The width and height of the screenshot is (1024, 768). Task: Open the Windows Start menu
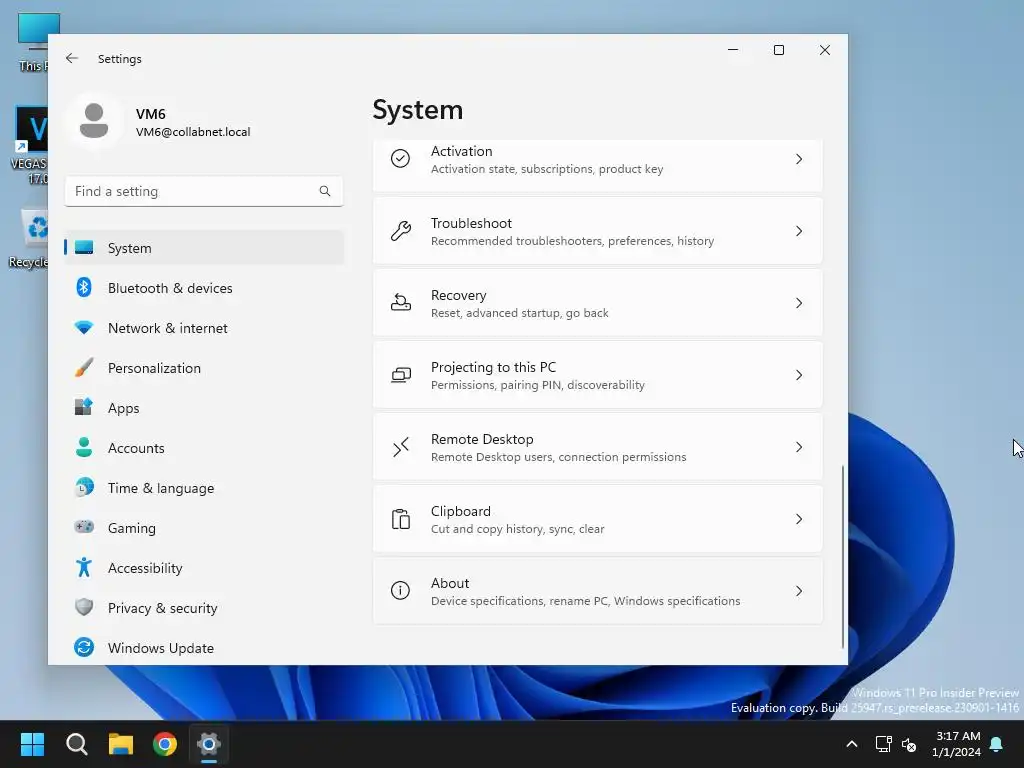coord(32,744)
